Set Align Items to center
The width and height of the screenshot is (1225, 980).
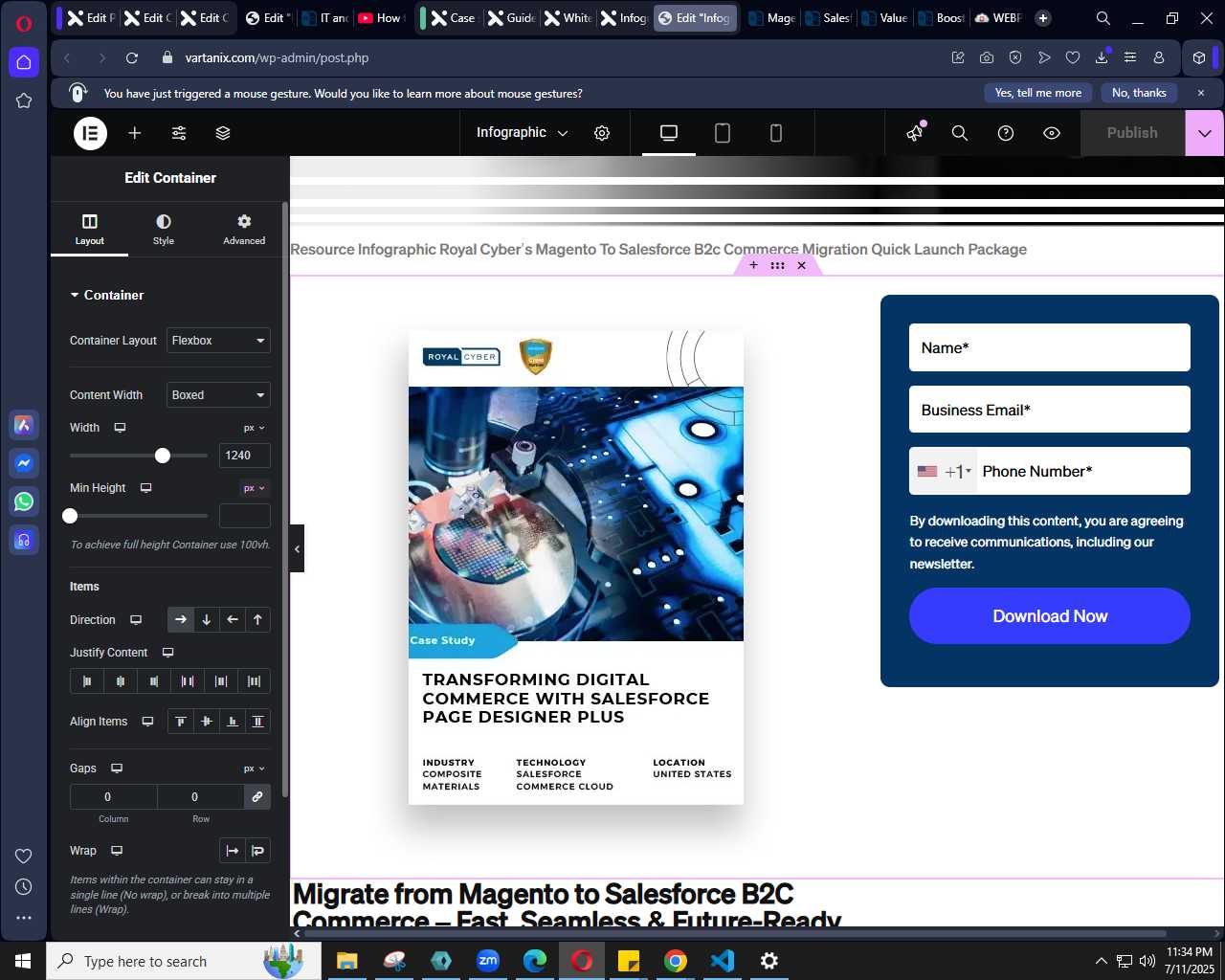click(x=207, y=722)
